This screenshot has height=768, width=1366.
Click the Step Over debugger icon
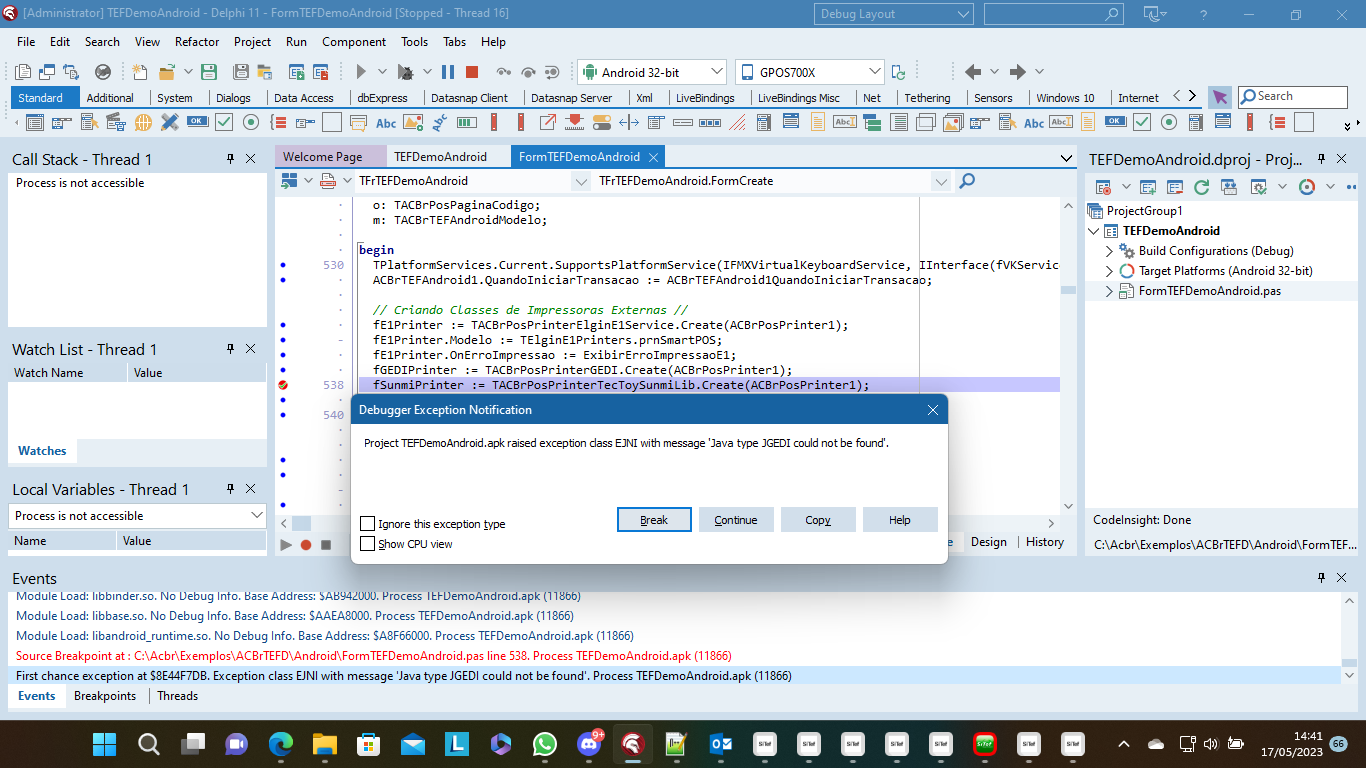[528, 72]
